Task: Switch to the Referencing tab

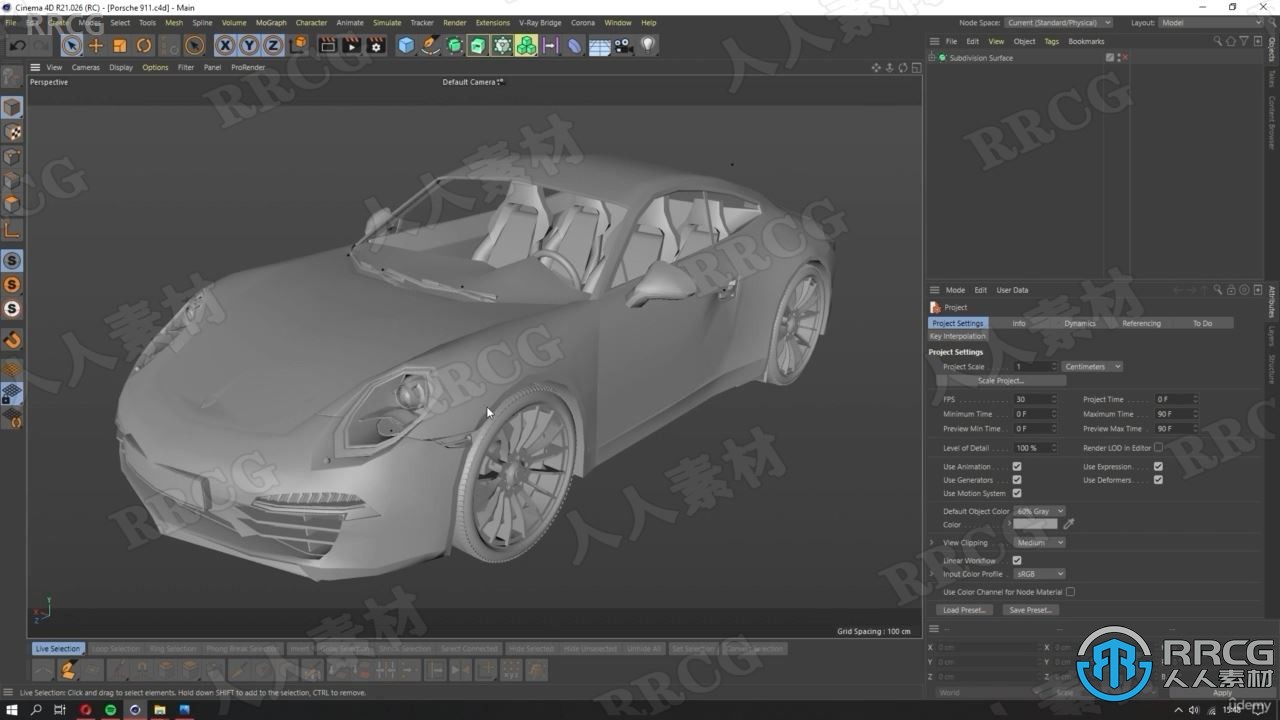Action: click(1141, 323)
